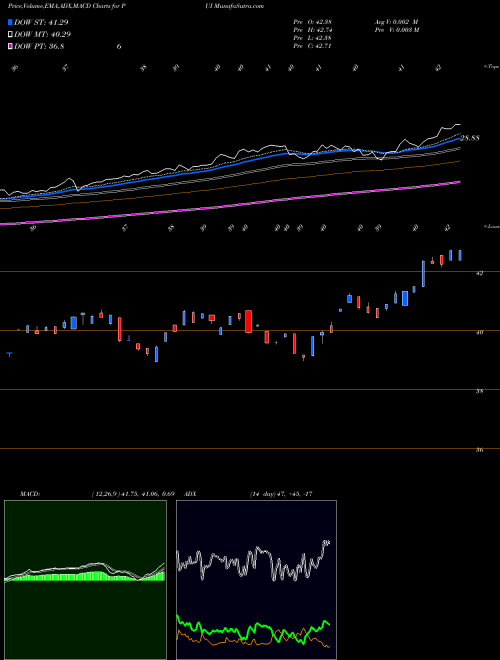Click inside the dark blue ADX indicator panel

(x=256, y=580)
